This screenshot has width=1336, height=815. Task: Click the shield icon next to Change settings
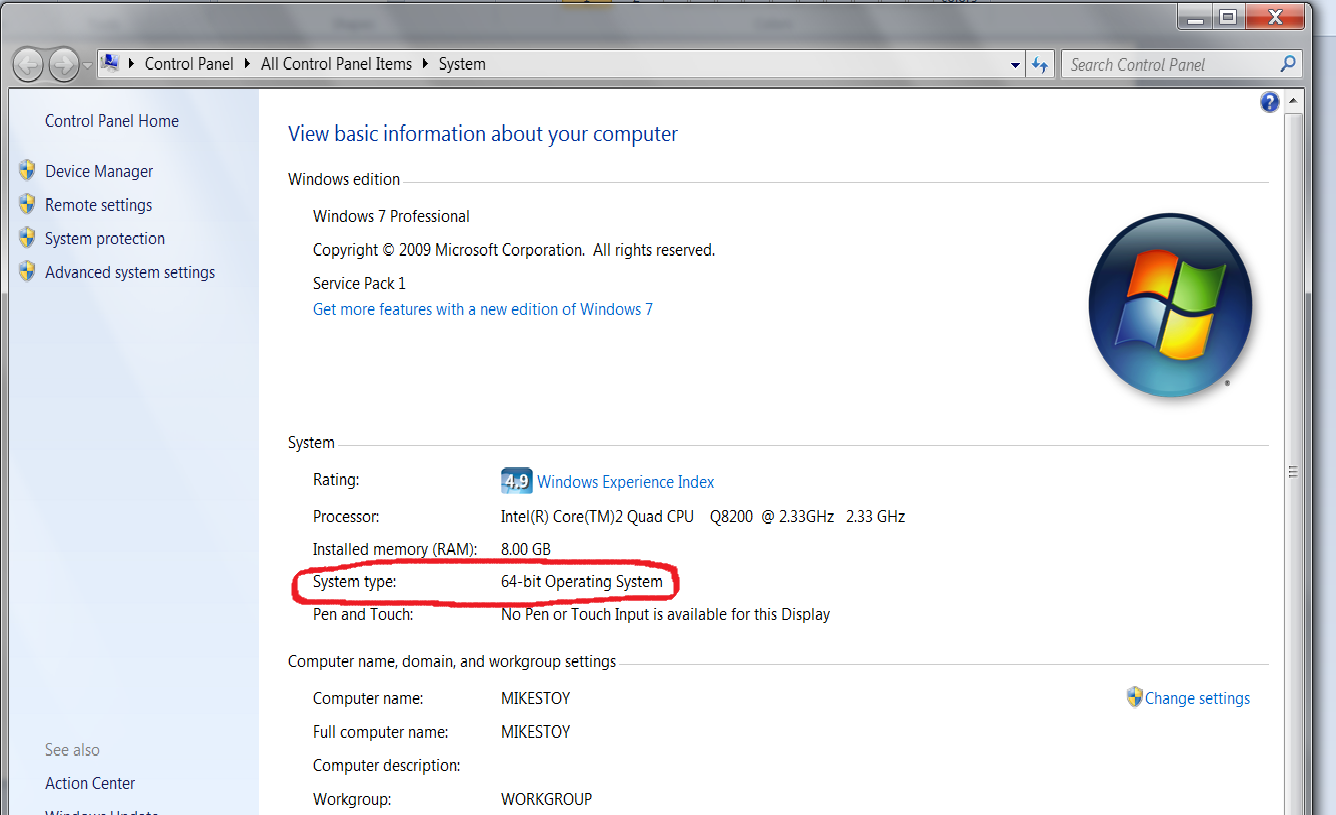click(x=1135, y=697)
